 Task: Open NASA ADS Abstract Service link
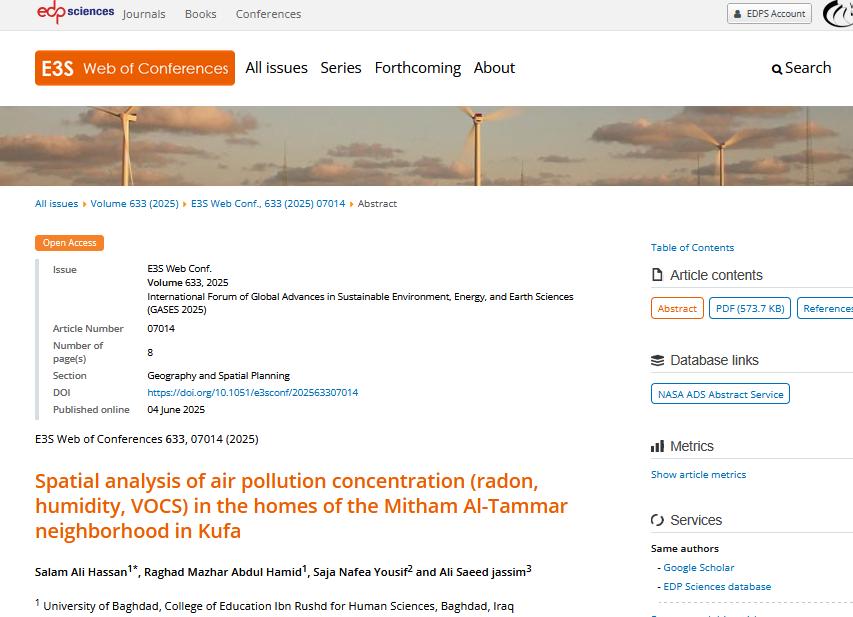tap(720, 394)
